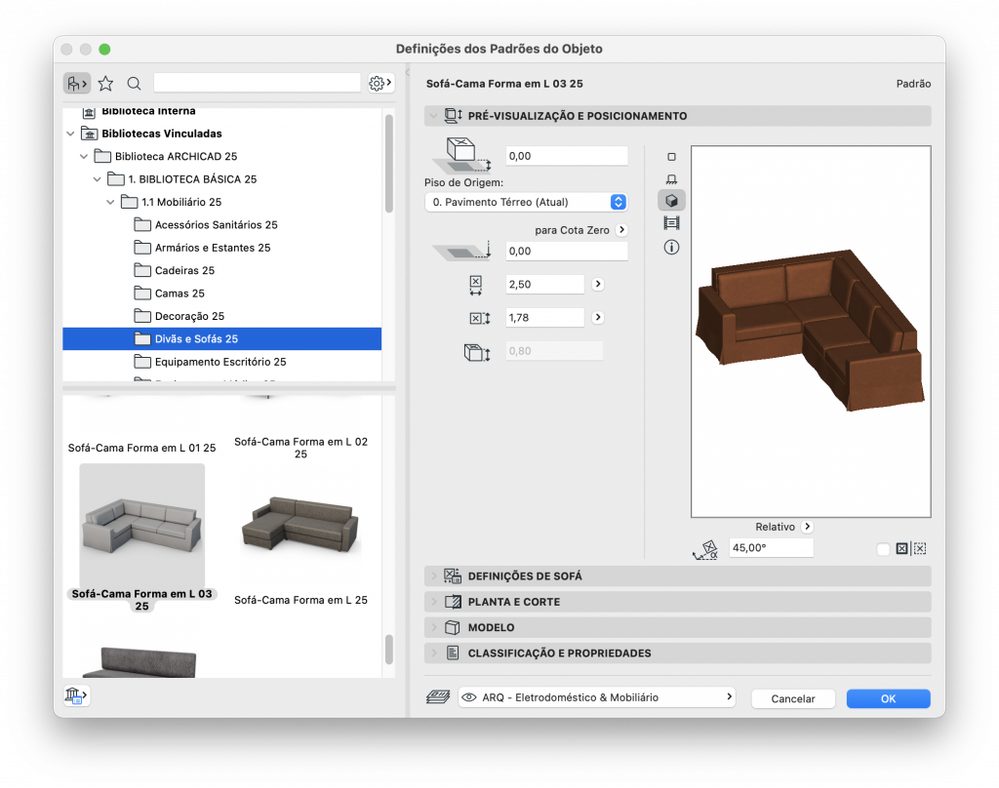Select the 2D symbol preview icon
This screenshot has height=788, width=999.
tap(671, 157)
